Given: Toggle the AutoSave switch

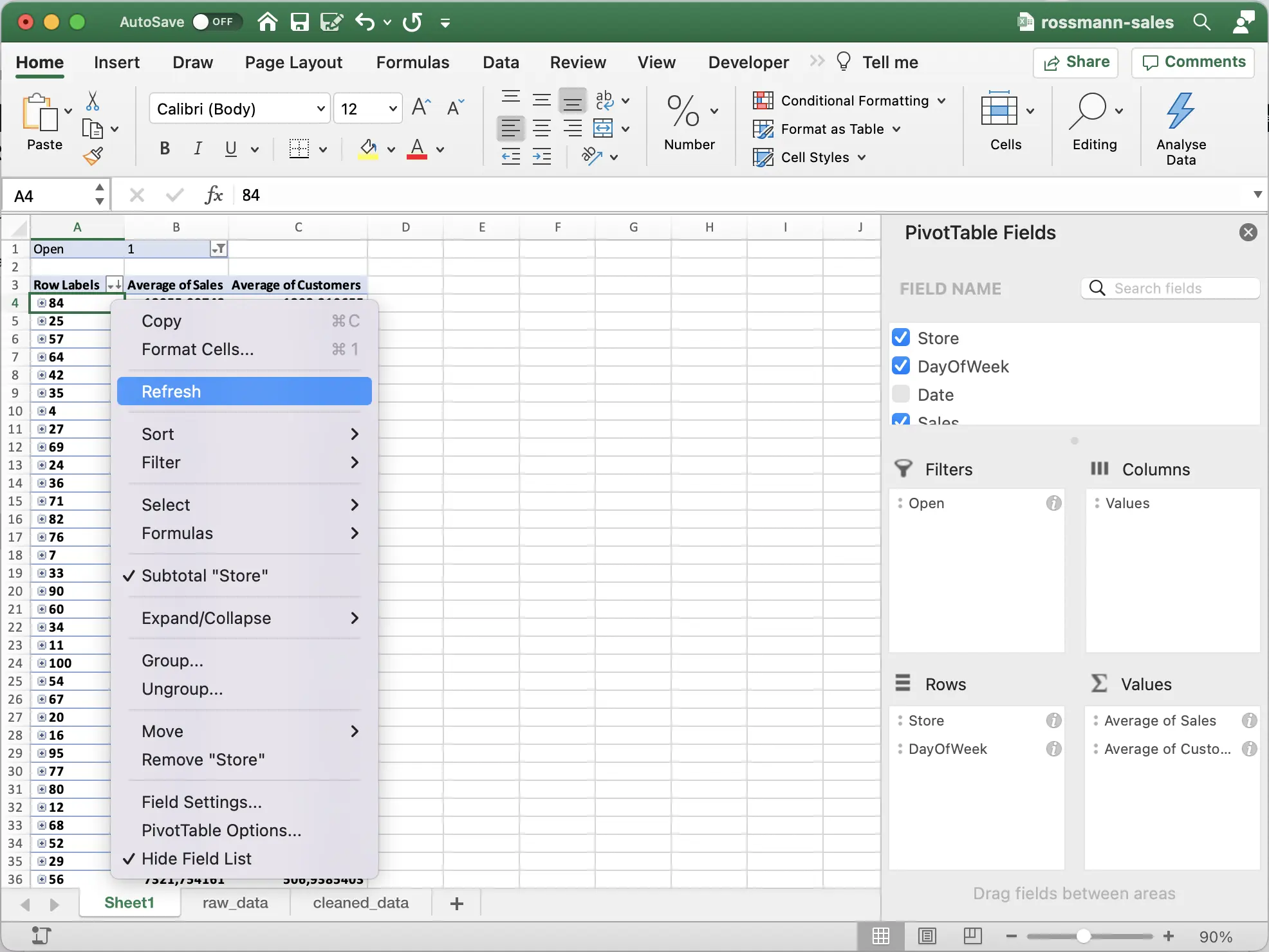Looking at the screenshot, I should [x=216, y=21].
